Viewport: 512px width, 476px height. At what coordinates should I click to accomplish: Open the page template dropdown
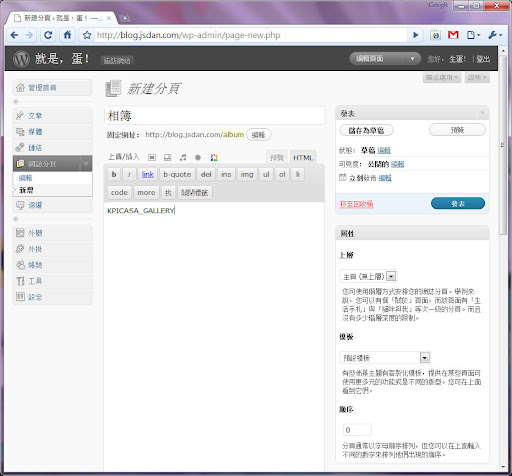pos(385,358)
